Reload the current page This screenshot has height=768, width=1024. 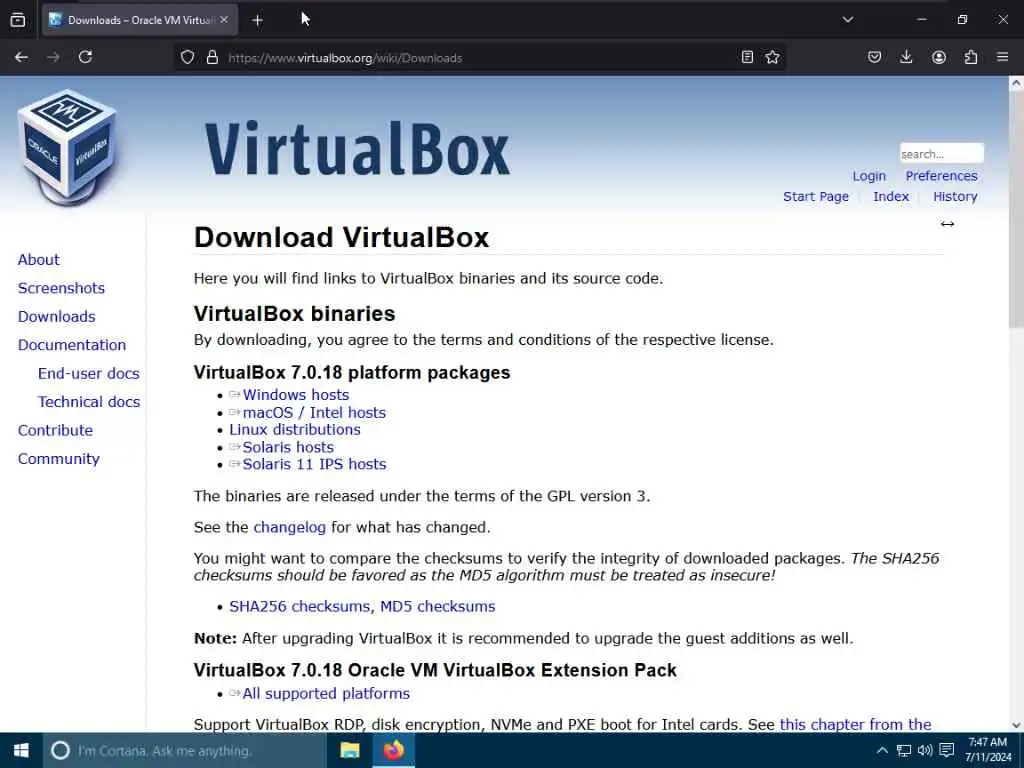[86, 57]
